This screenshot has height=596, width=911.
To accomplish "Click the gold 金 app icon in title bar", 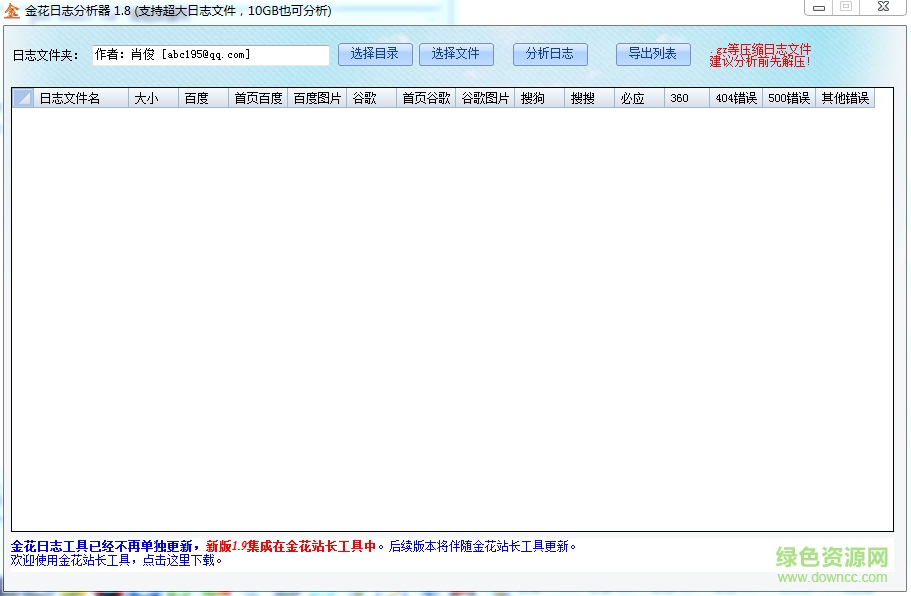I will (x=10, y=10).
